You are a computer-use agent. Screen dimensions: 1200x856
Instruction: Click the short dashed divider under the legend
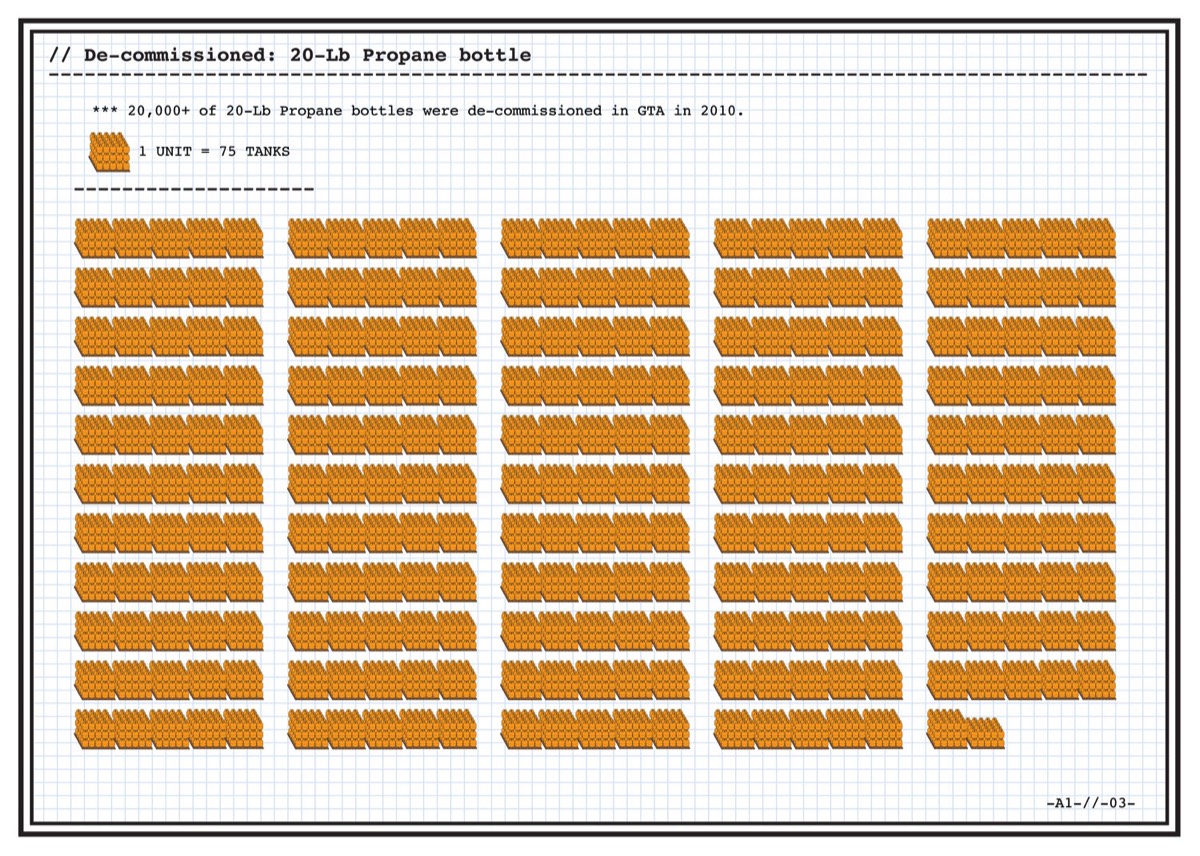pos(194,188)
